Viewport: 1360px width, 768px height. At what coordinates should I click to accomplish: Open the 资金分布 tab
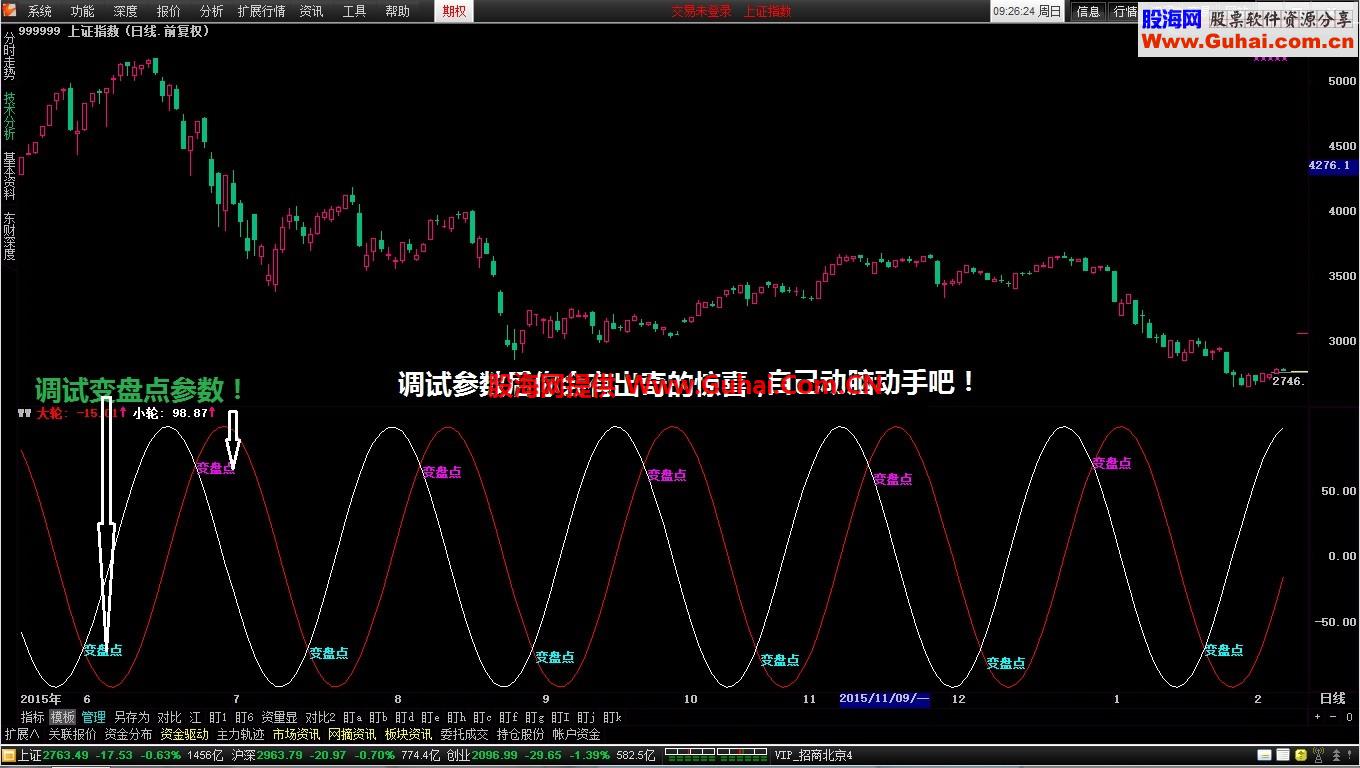128,734
